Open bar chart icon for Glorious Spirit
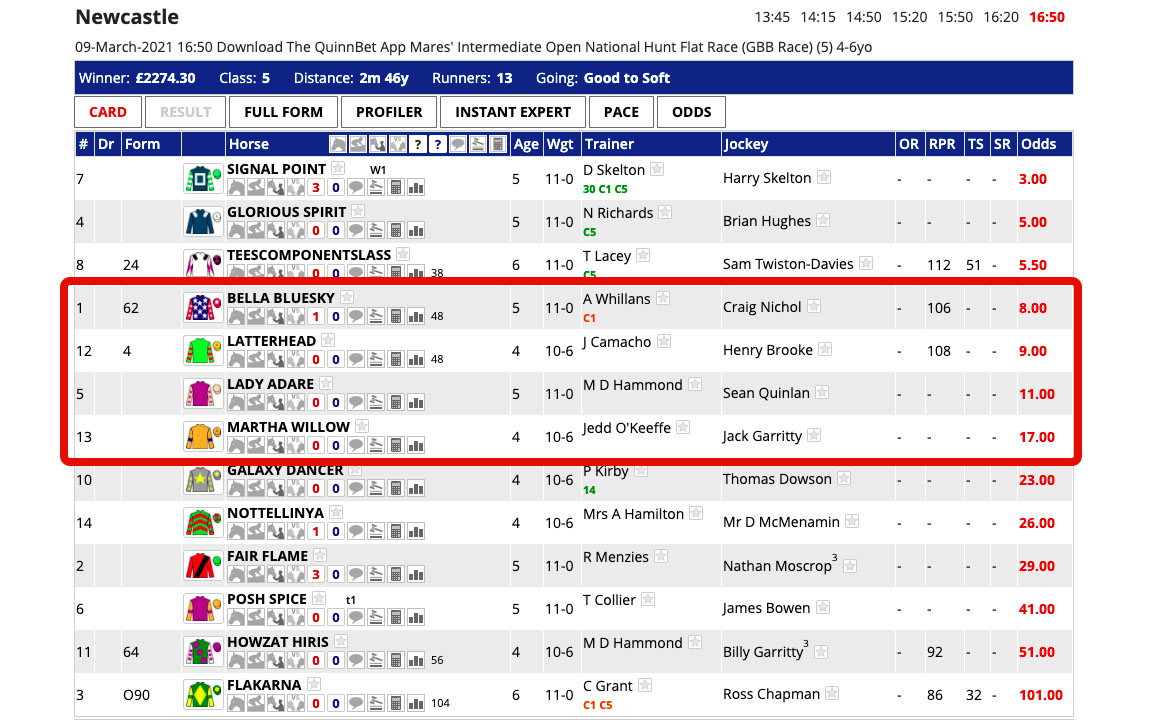 [x=416, y=231]
